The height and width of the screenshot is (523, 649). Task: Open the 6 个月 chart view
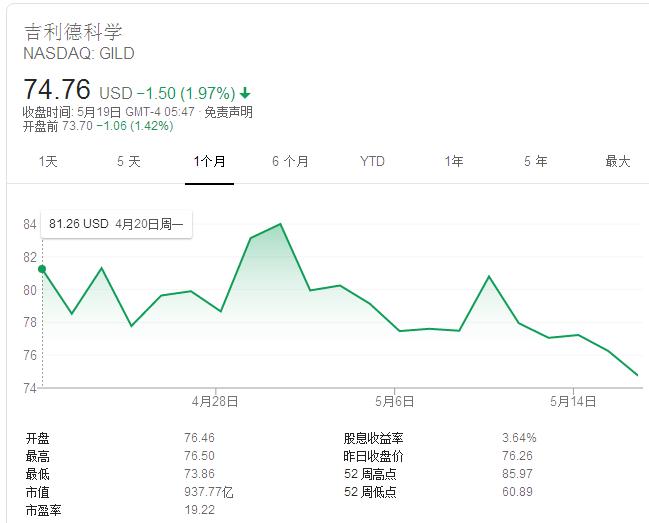click(291, 161)
